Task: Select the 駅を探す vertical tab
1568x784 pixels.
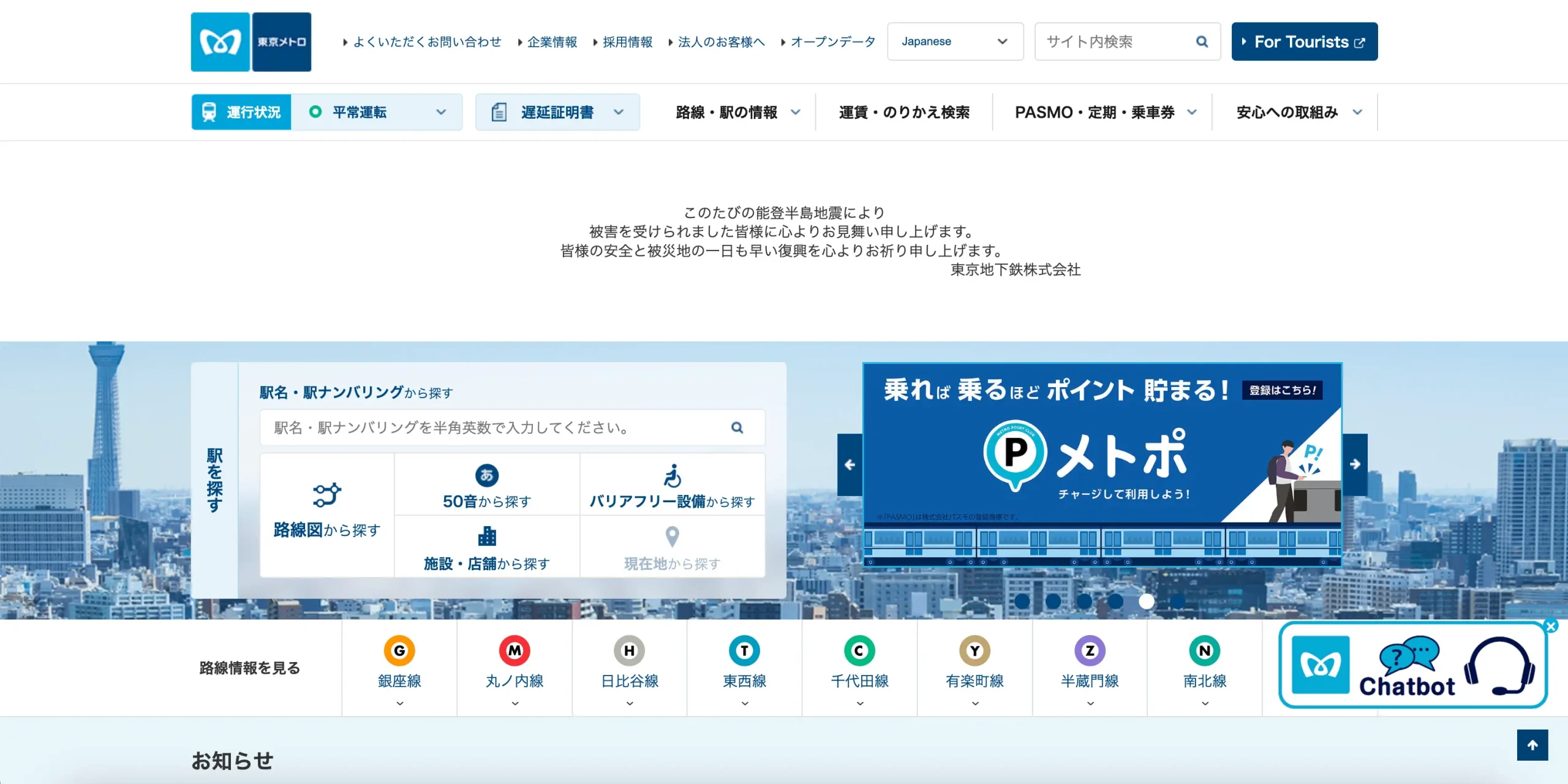Action: pyautogui.click(x=214, y=480)
